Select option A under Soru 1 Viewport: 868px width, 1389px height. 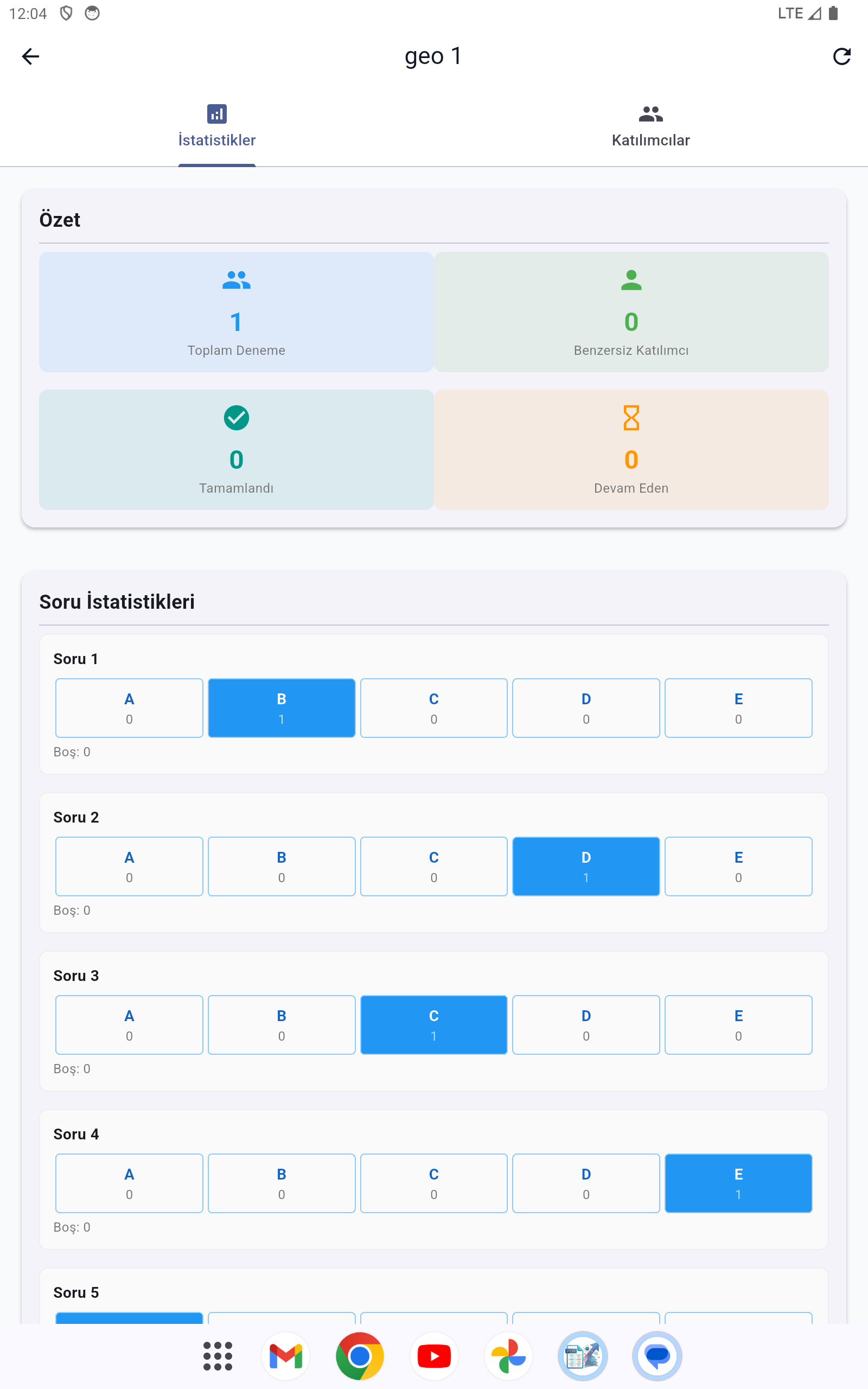(129, 708)
